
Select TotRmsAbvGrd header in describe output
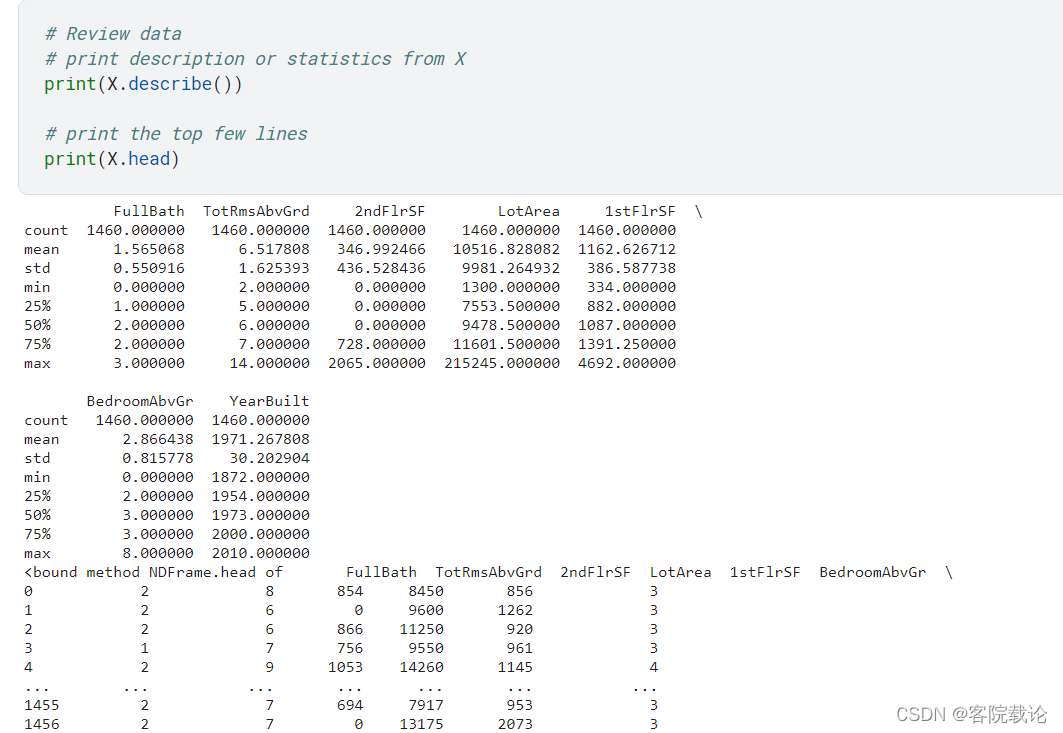click(256, 212)
